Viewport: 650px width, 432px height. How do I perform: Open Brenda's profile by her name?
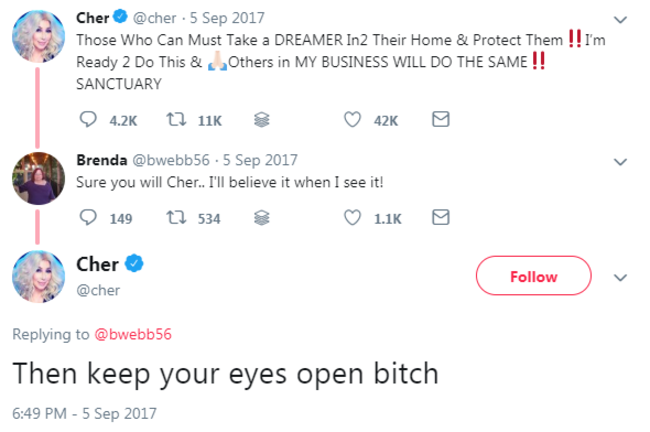[x=100, y=160]
